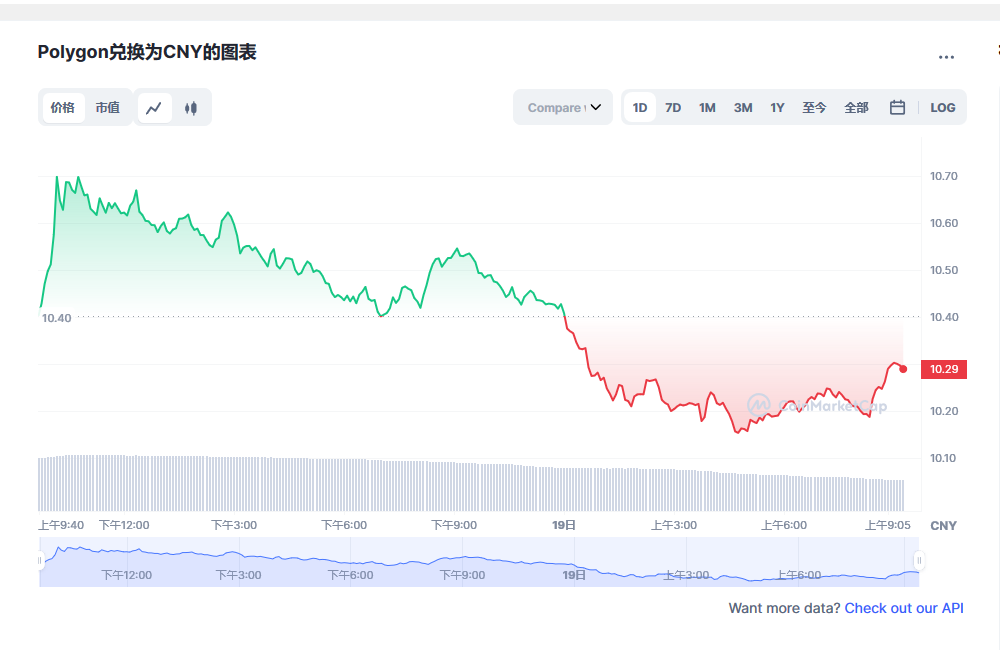Open the calendar date range picker
The image size is (1000, 650).
tap(897, 107)
